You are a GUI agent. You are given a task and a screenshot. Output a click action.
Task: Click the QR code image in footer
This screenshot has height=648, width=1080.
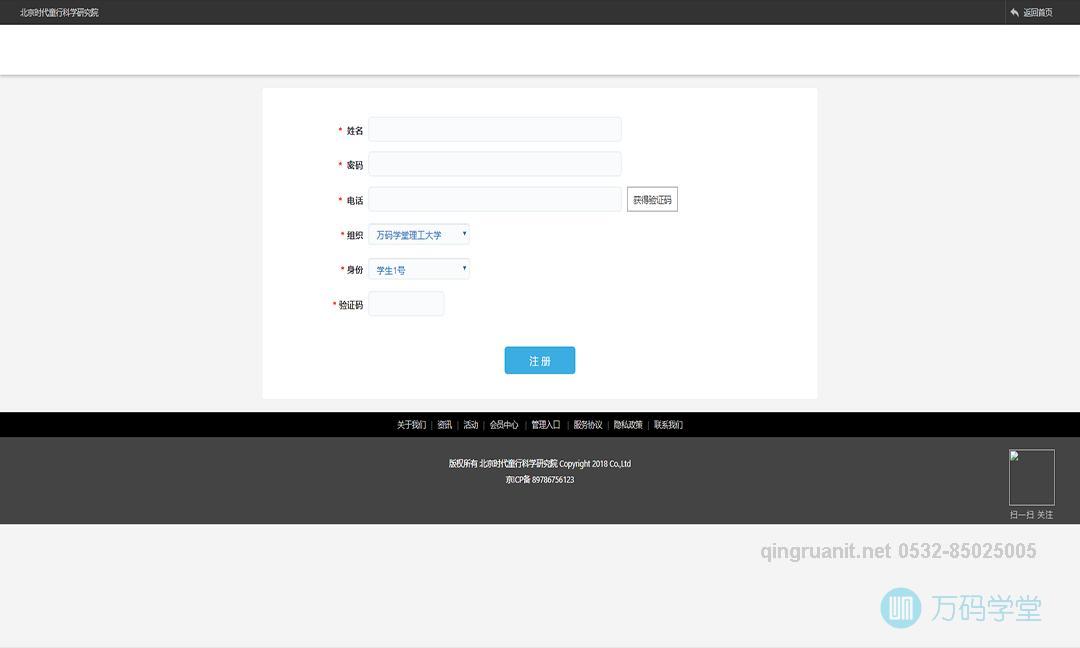click(x=1031, y=477)
